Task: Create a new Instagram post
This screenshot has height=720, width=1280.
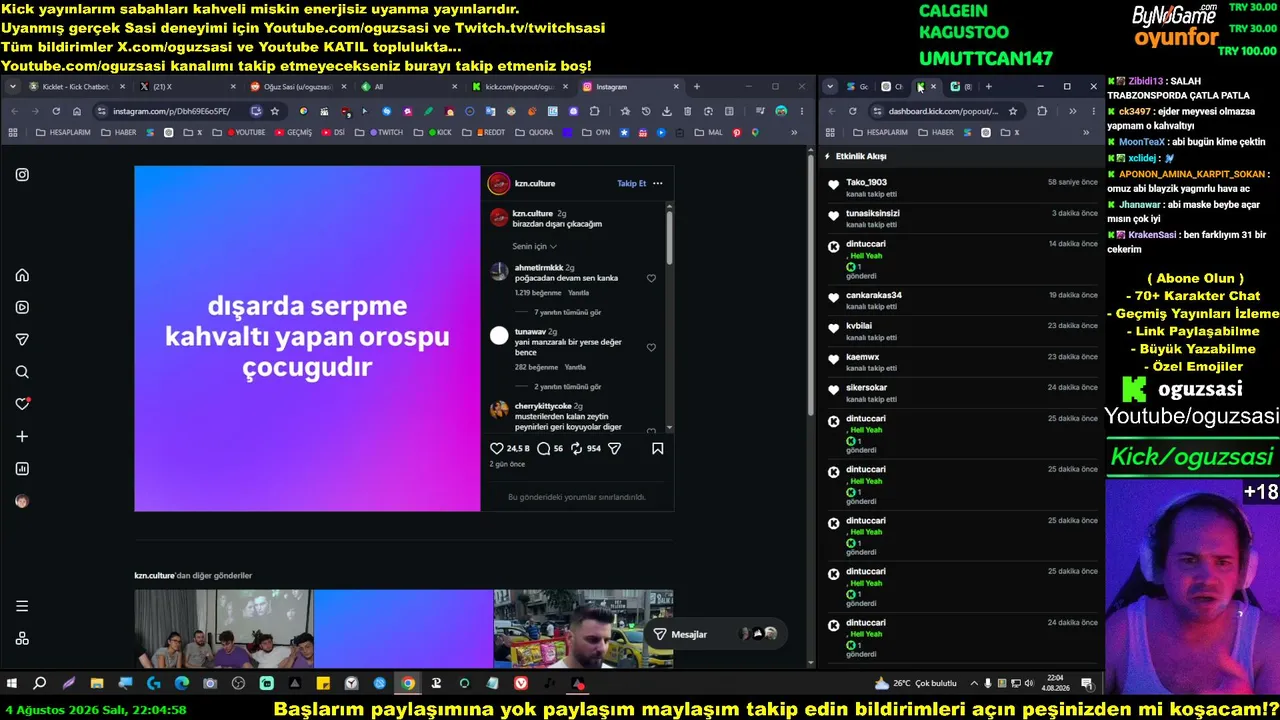Action: pos(22,436)
